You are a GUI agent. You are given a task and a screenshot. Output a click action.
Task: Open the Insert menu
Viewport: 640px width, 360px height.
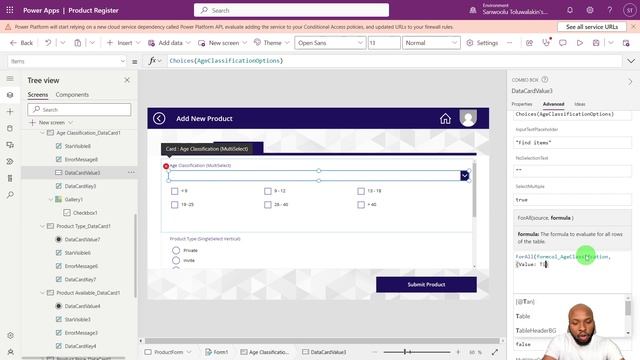tap(123, 43)
